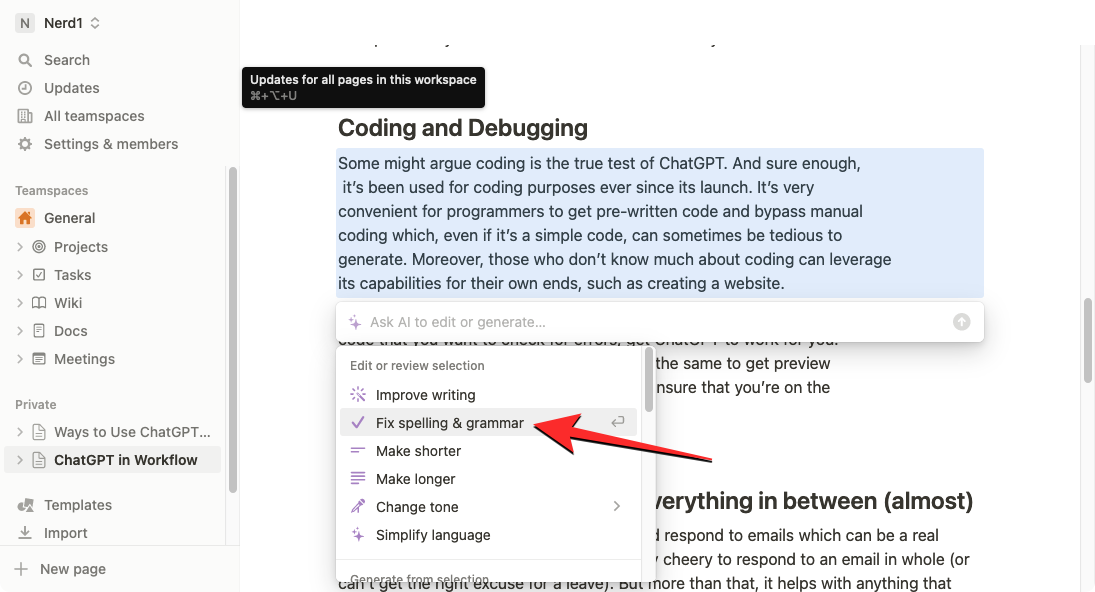1095x592 pixels.
Task: Click the Improve writing sparkle icon
Action: coord(358,394)
